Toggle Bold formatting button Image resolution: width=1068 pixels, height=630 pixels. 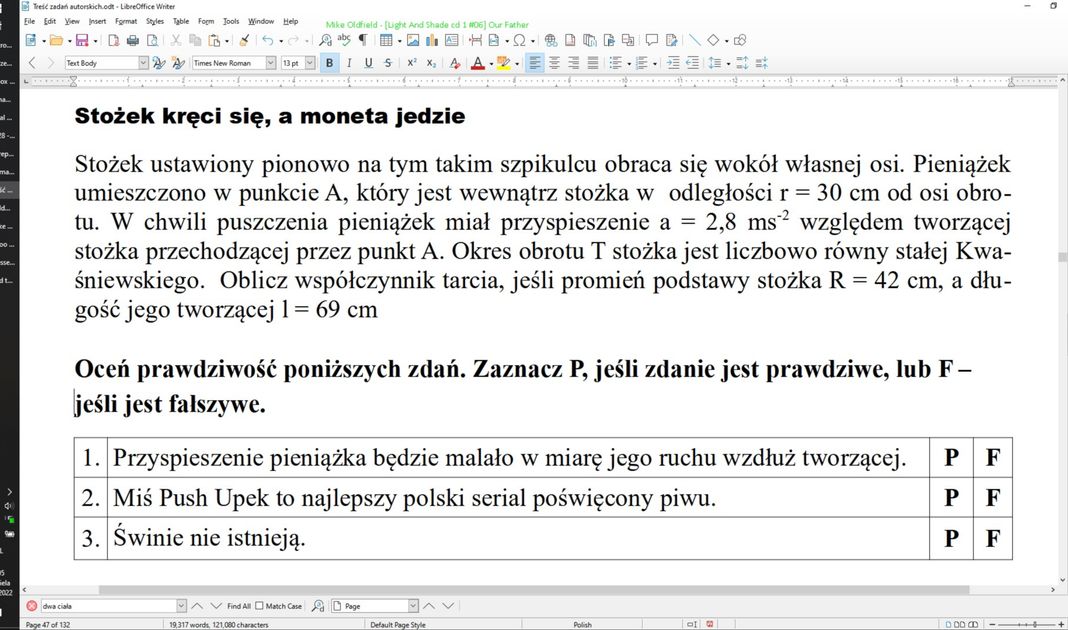(329, 63)
